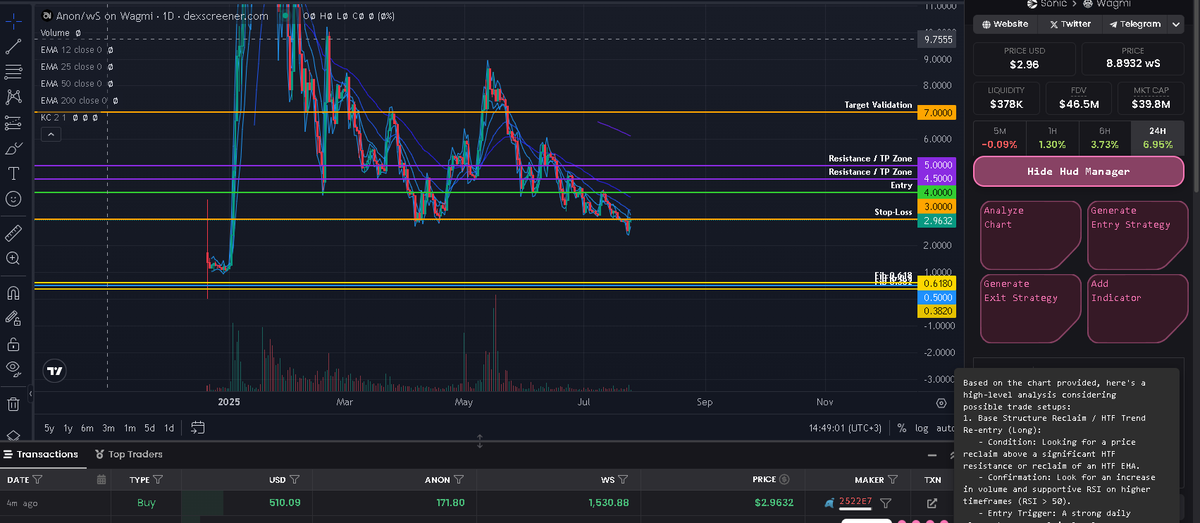Click the Analyze Chart button
The height and width of the screenshot is (523, 1200).
(x=1030, y=235)
